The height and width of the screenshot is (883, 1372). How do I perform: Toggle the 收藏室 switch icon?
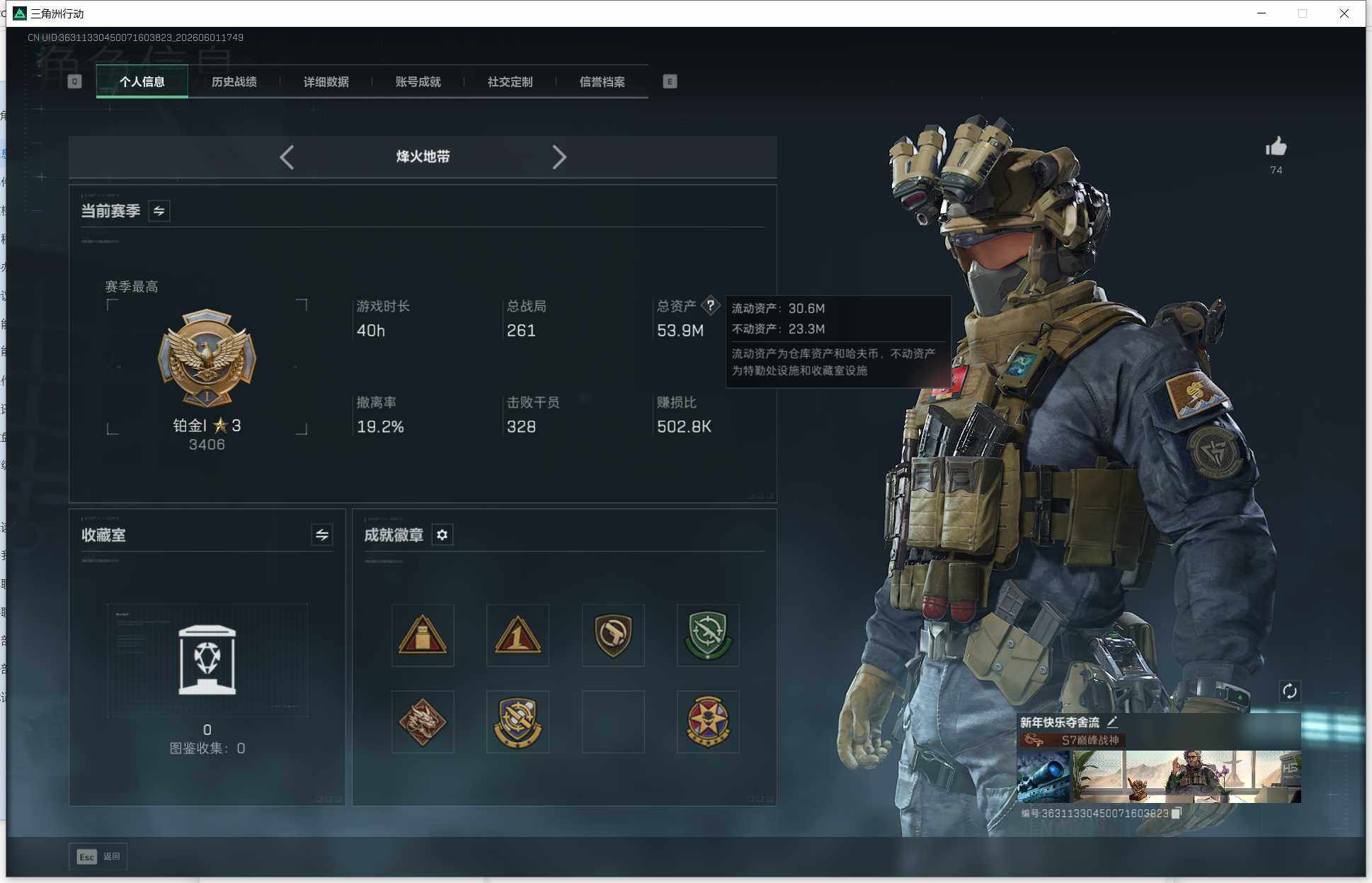tap(321, 535)
